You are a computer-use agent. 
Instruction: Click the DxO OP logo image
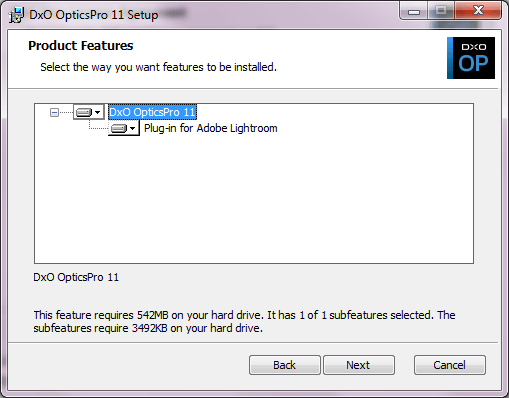[x=471, y=58]
